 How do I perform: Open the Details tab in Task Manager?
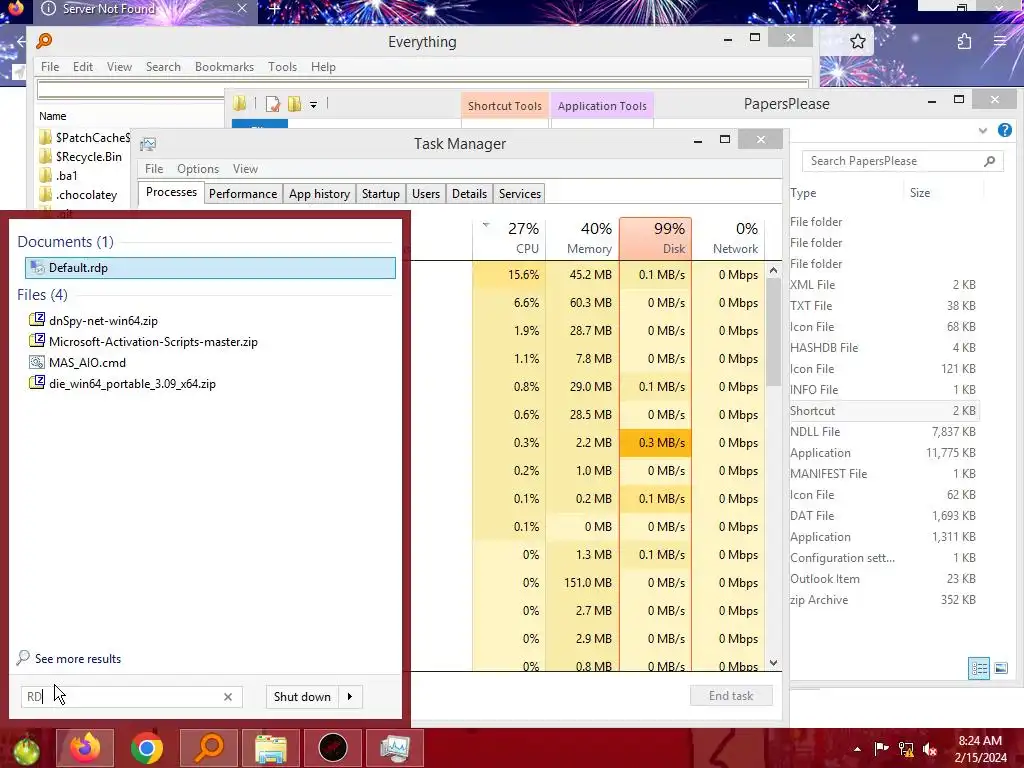470,194
